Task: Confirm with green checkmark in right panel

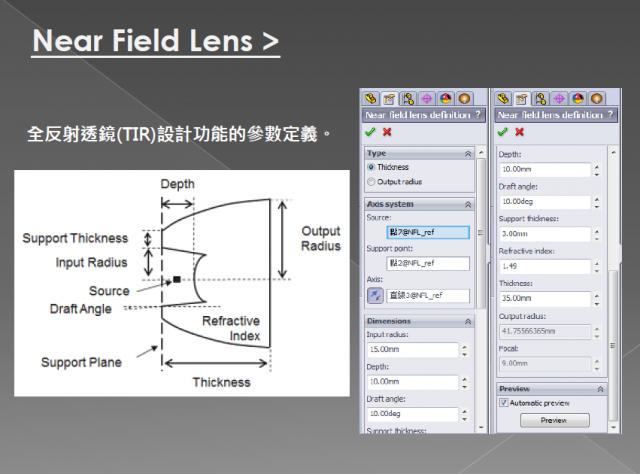Action: tap(503, 132)
